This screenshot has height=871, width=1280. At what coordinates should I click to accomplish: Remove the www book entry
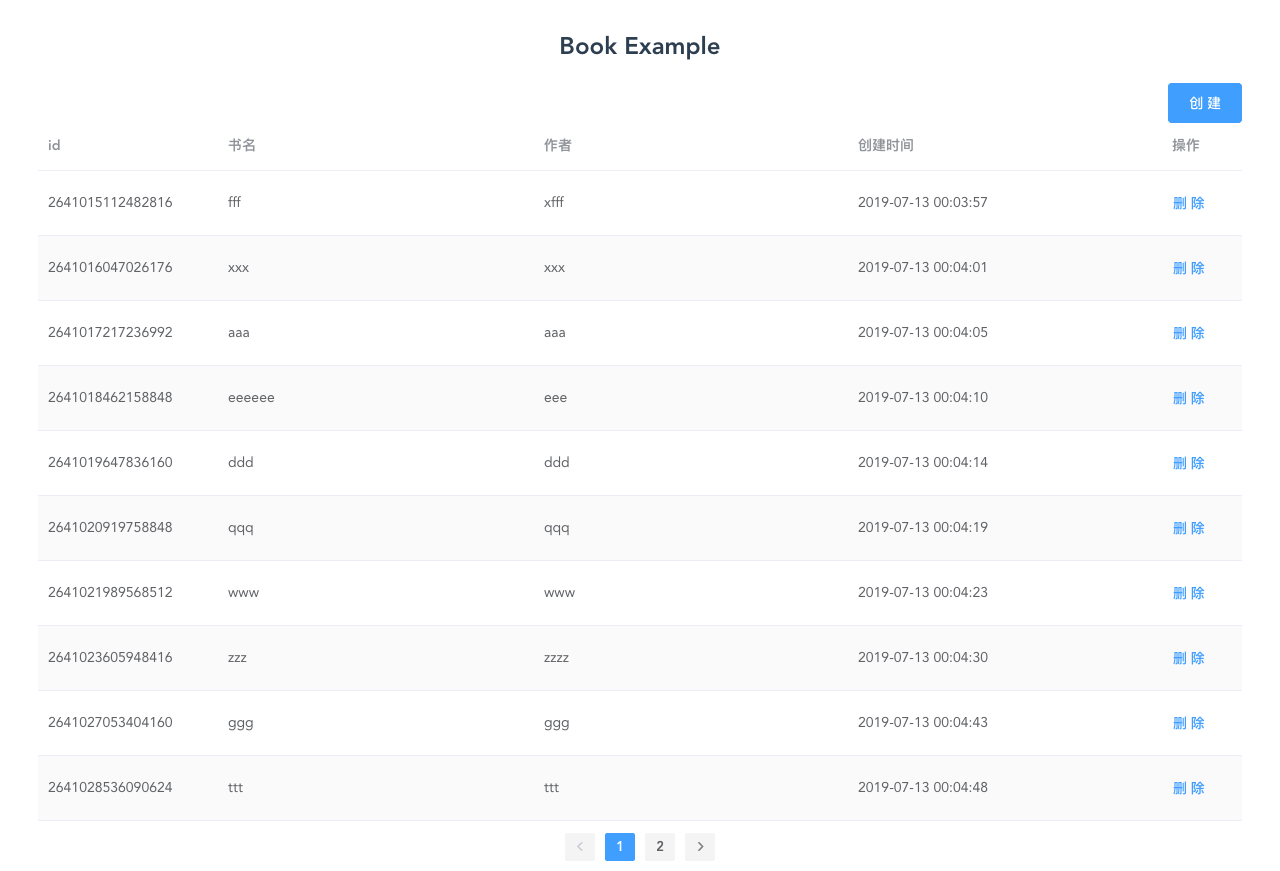(x=1188, y=592)
